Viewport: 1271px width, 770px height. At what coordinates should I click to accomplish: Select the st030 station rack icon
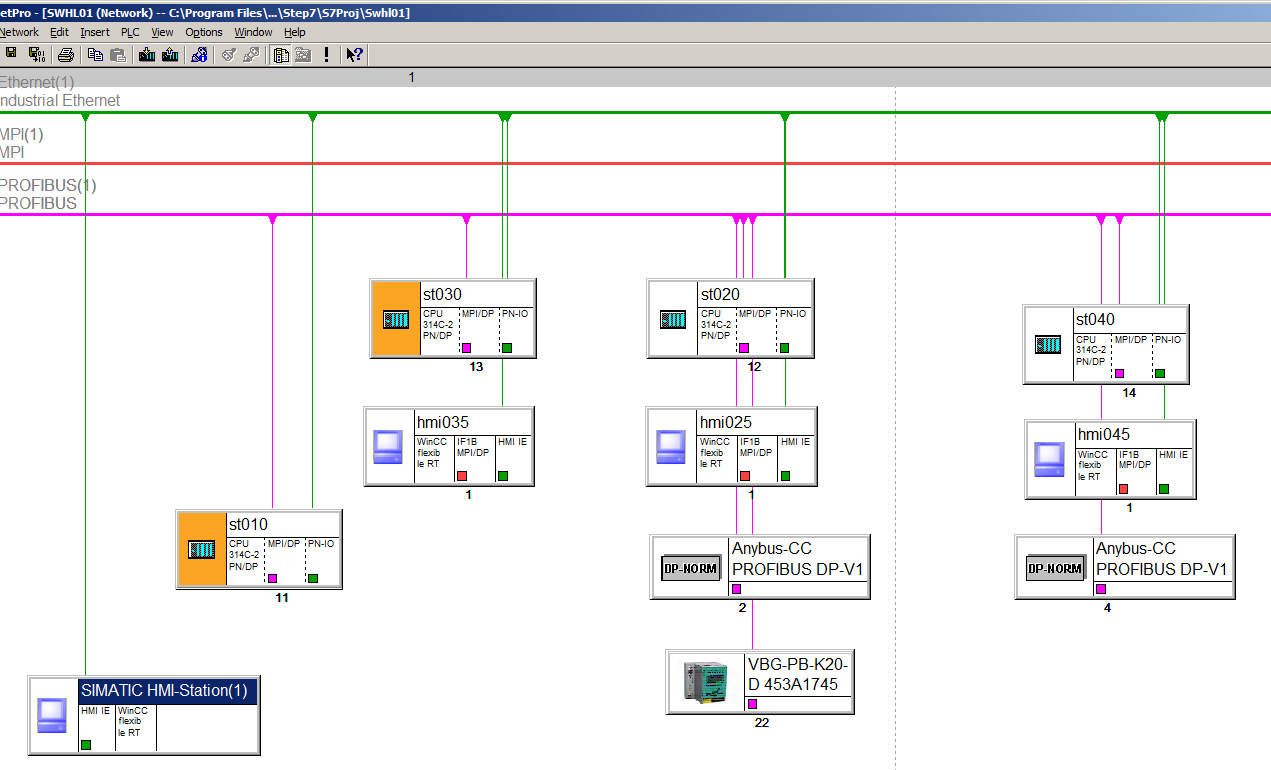[396, 320]
